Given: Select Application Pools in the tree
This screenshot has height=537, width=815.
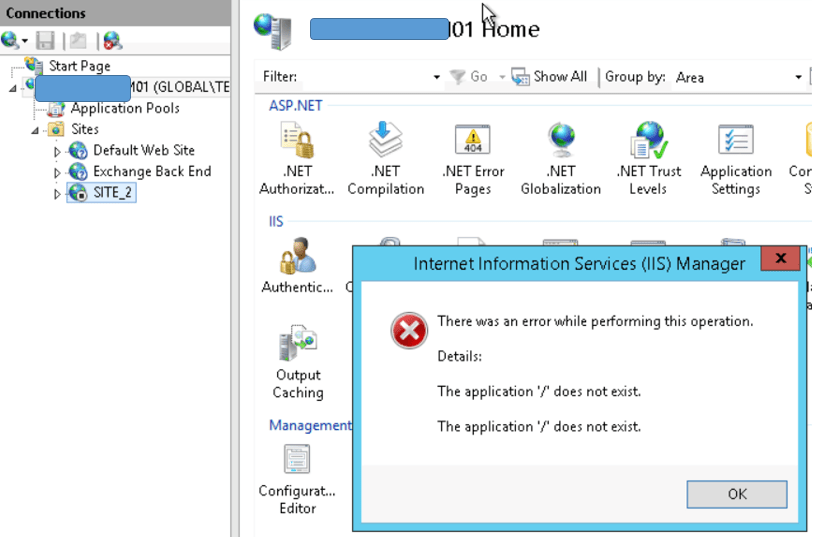Looking at the screenshot, I should [x=124, y=108].
